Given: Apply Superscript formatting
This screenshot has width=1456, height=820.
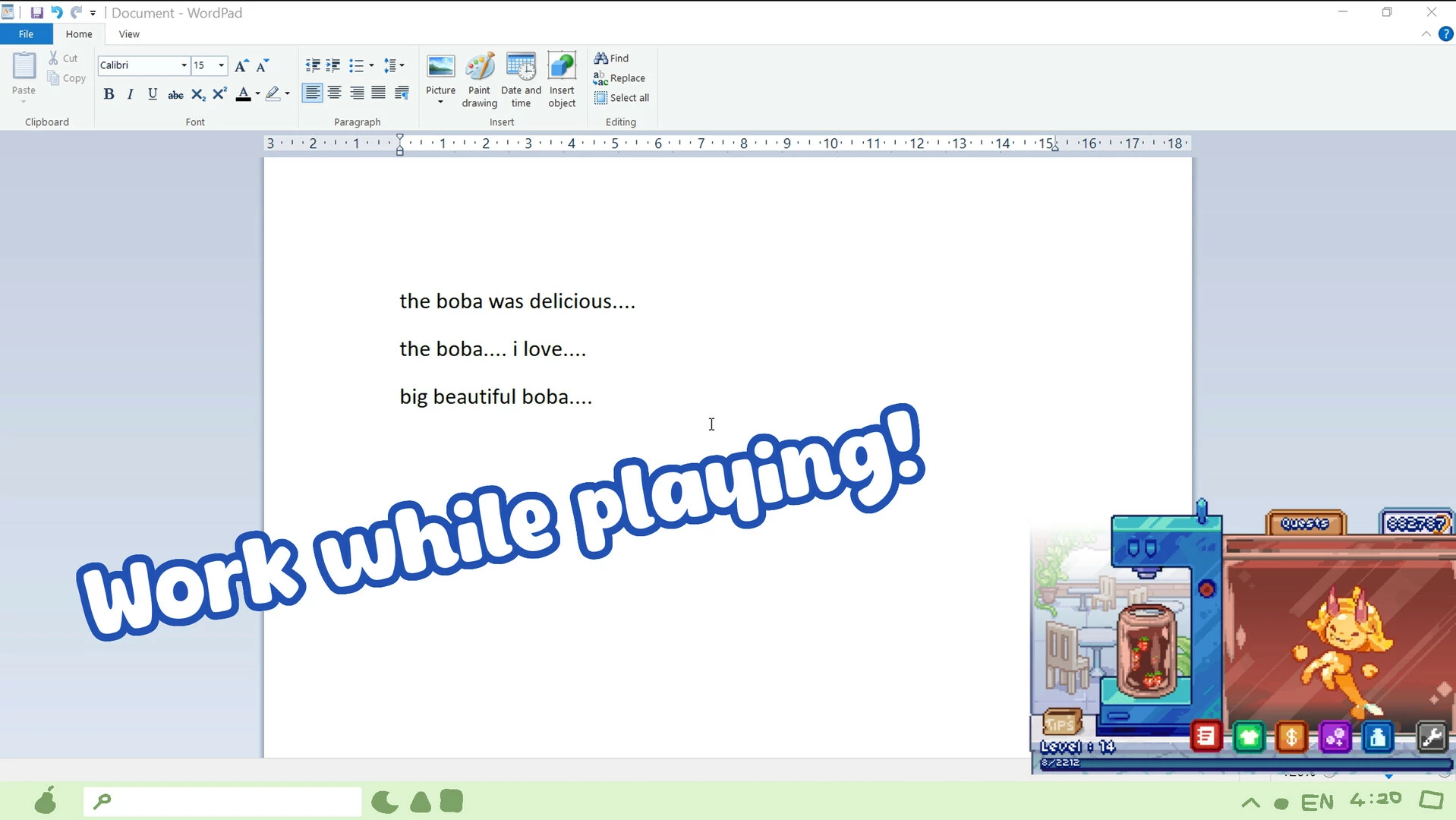Looking at the screenshot, I should pyautogui.click(x=220, y=94).
